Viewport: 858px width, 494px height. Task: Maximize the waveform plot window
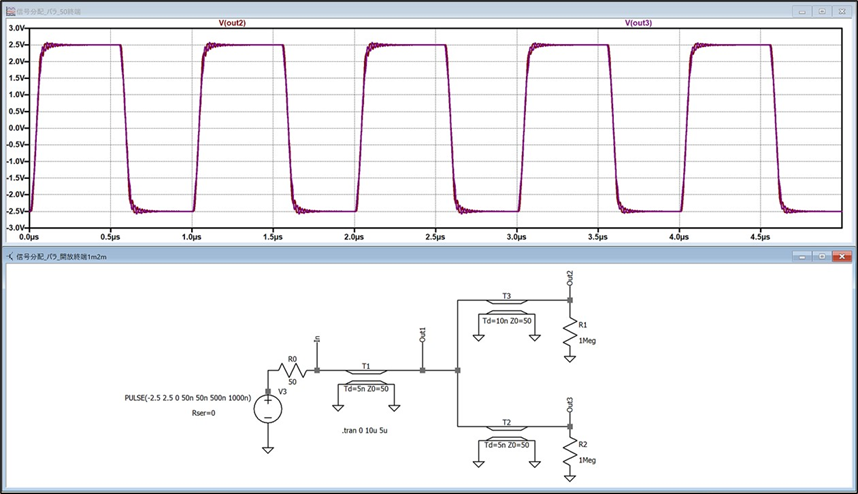pos(821,10)
